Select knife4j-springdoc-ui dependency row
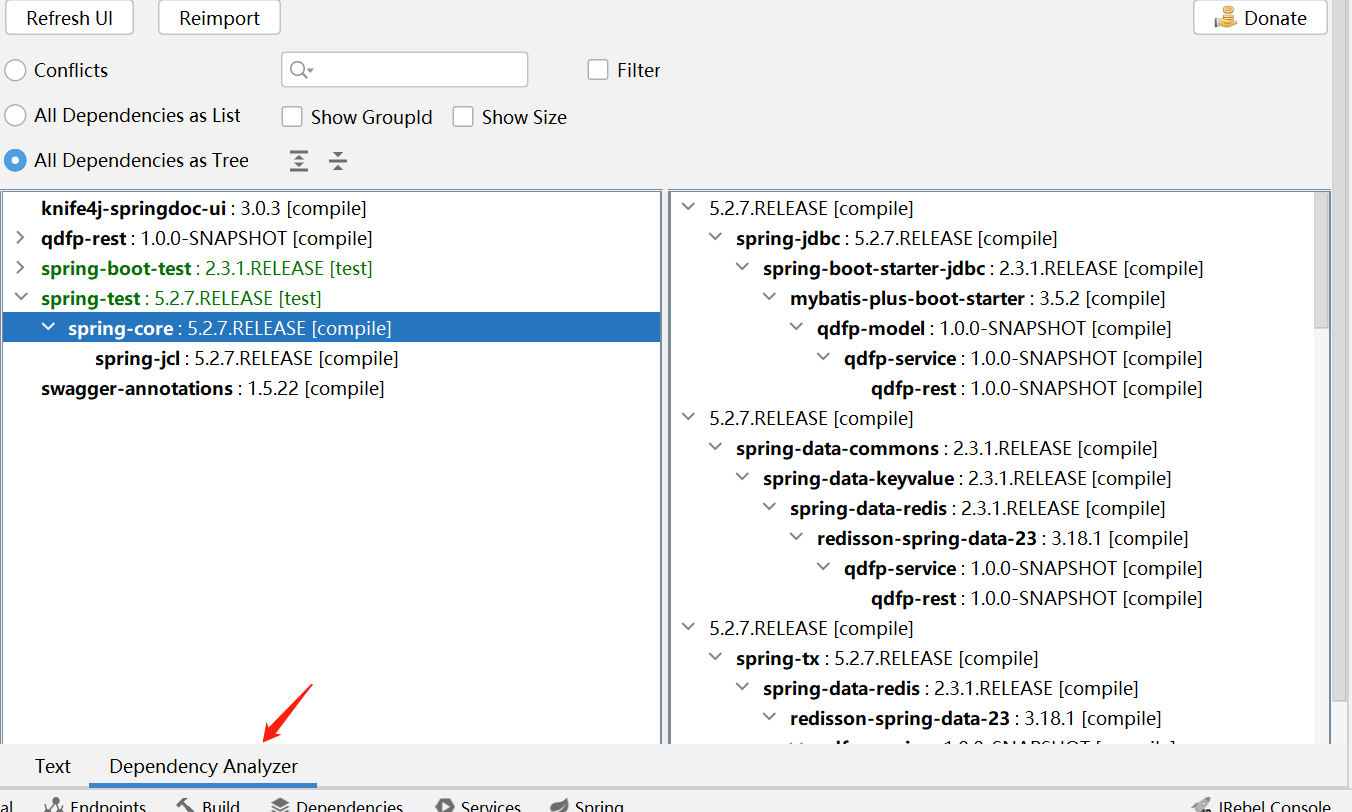 (x=331, y=208)
